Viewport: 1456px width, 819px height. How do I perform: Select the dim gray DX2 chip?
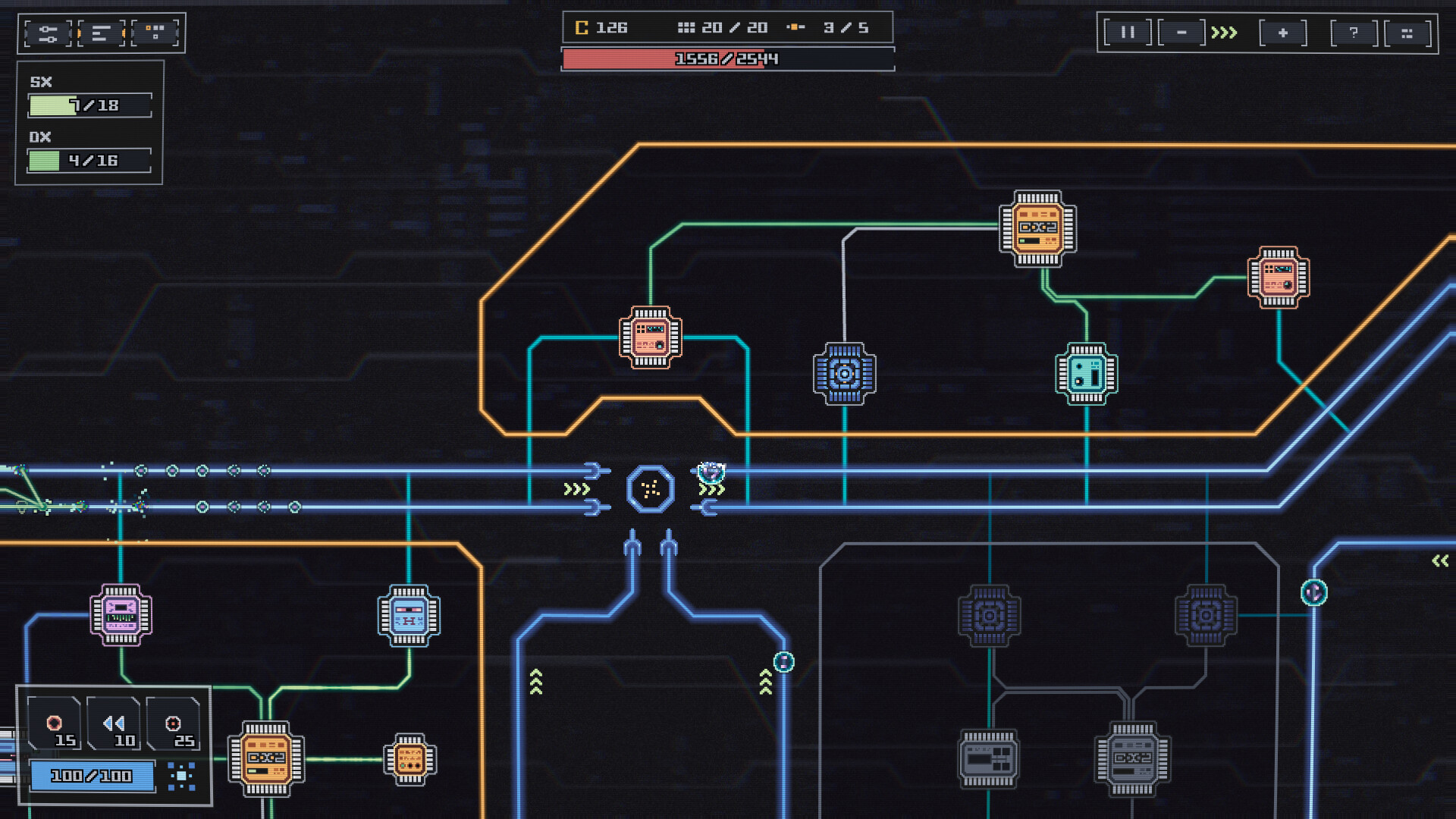pos(1133,759)
